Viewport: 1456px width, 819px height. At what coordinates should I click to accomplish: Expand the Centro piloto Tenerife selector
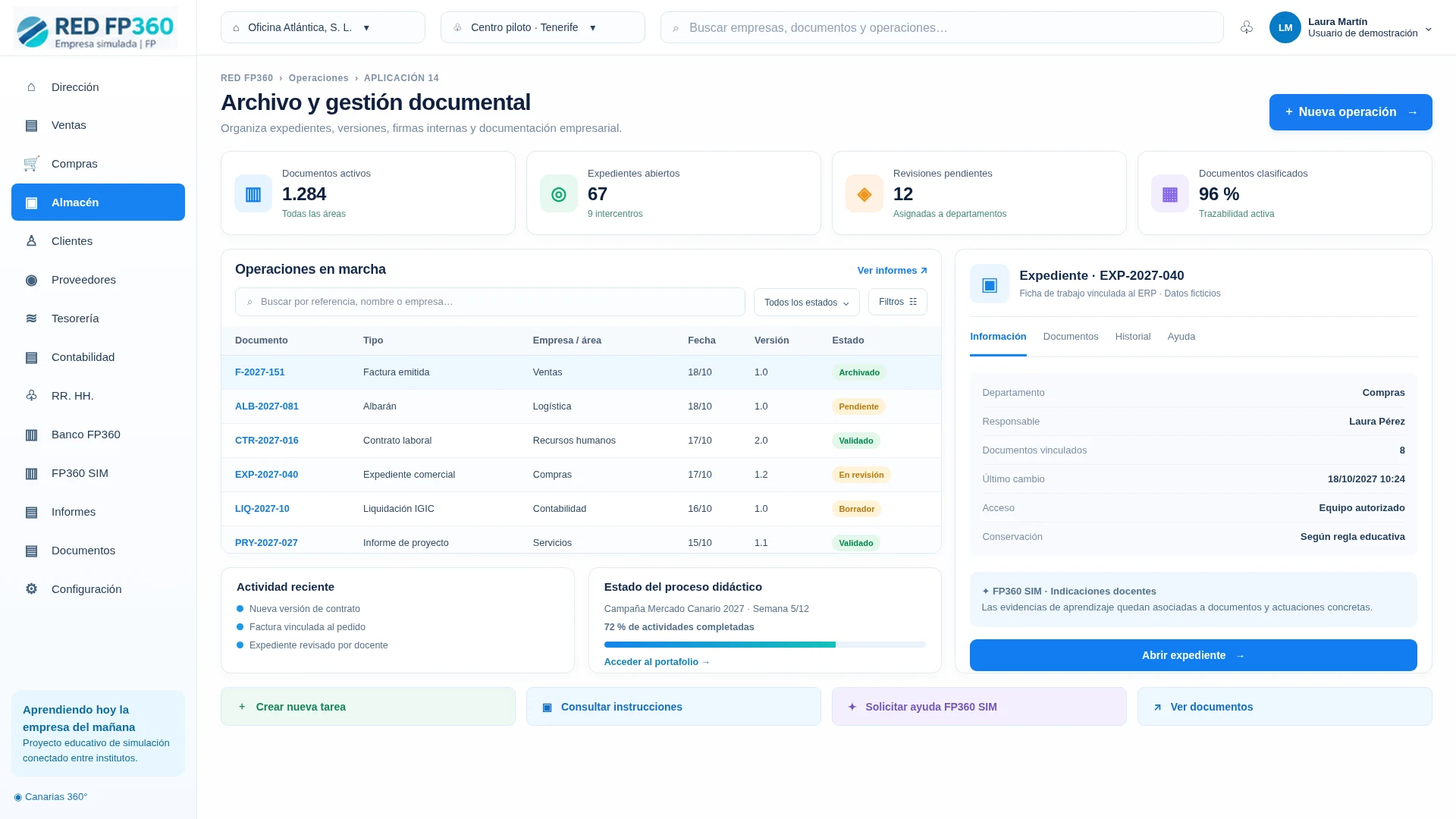[x=543, y=27]
